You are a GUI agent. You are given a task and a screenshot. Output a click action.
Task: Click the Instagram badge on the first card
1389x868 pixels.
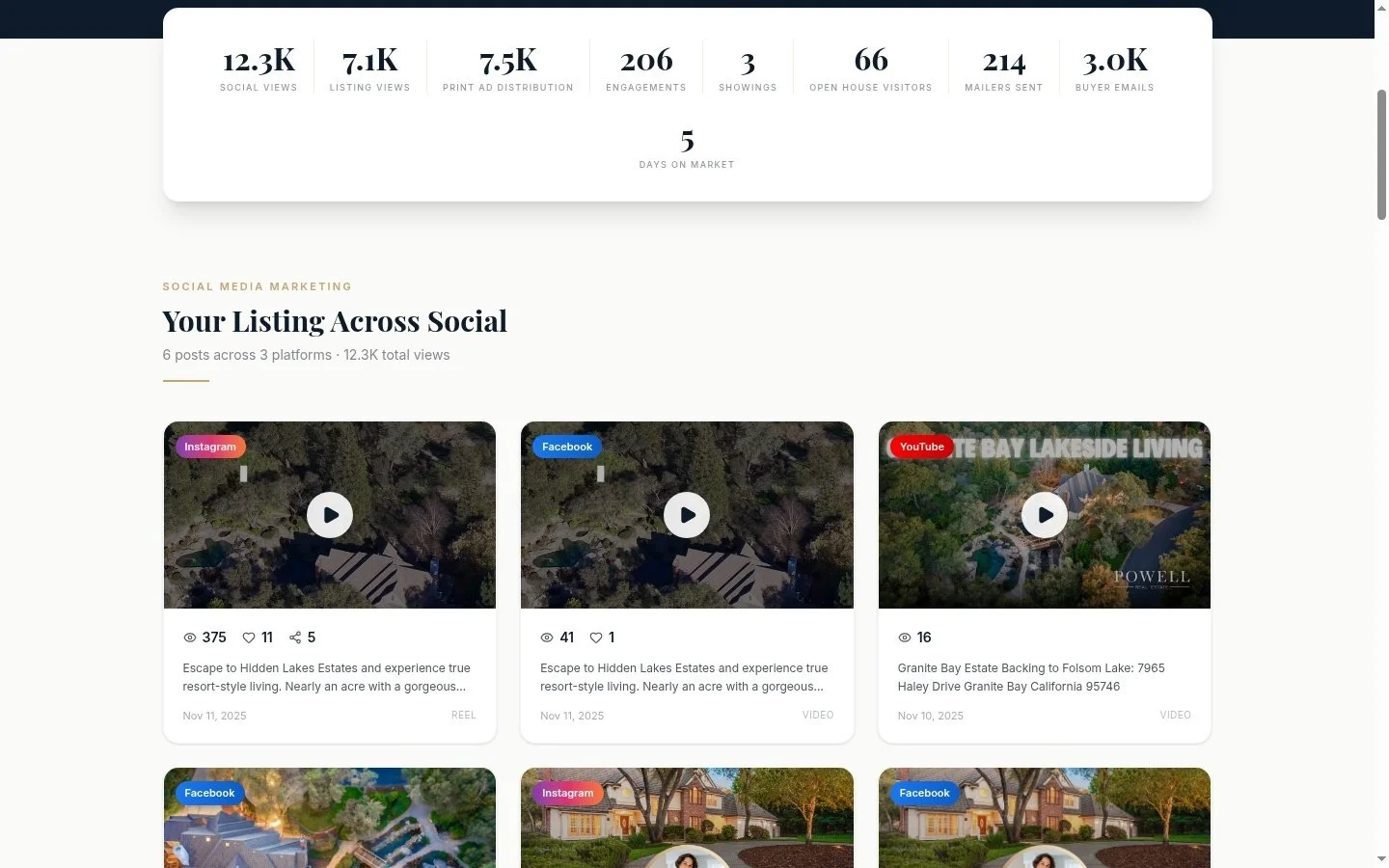pyautogui.click(x=210, y=447)
